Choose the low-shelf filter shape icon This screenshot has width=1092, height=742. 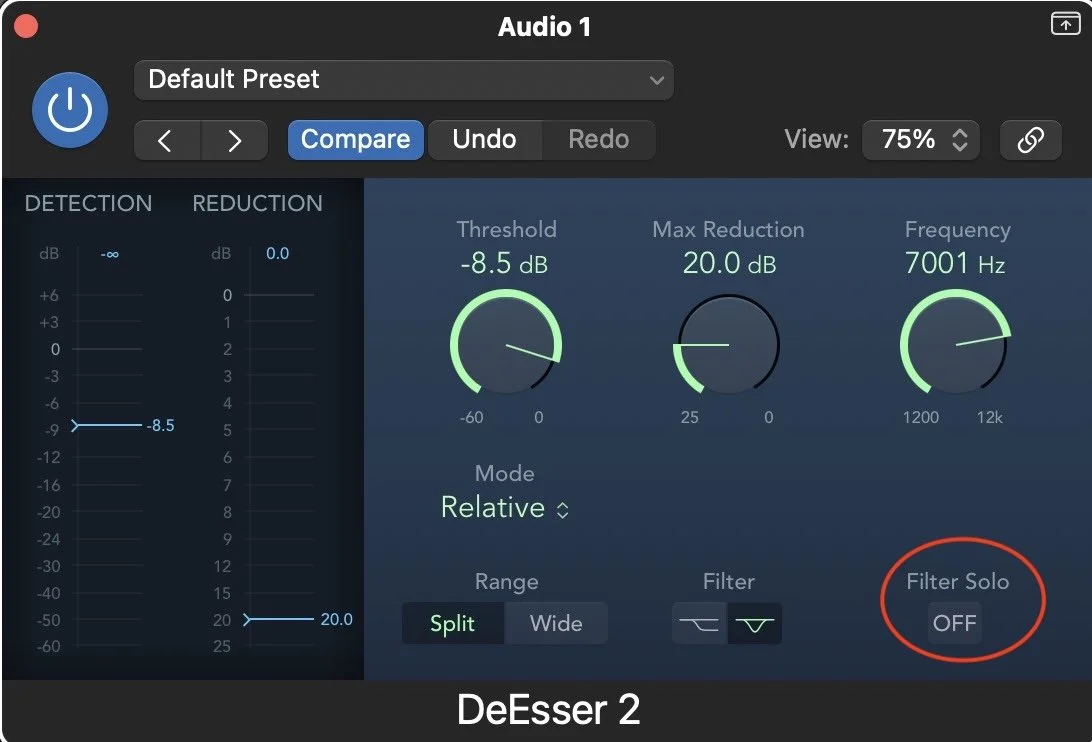699,624
